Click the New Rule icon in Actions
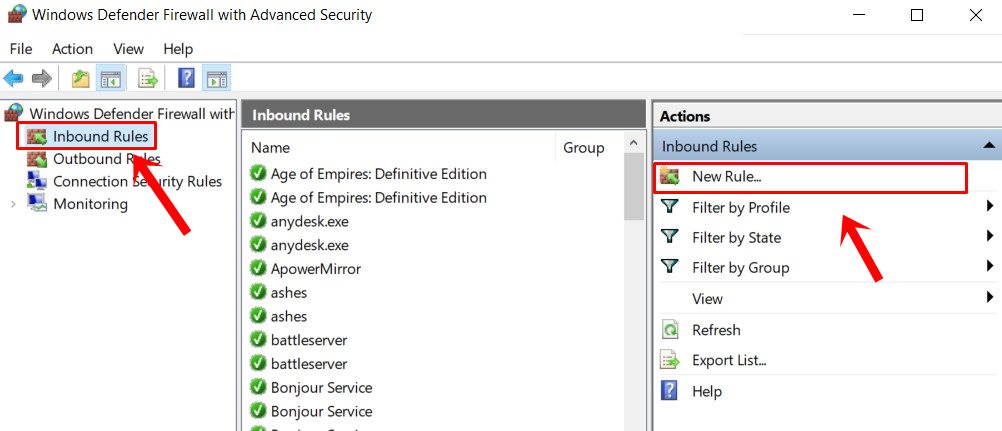1002x431 pixels. (x=669, y=177)
